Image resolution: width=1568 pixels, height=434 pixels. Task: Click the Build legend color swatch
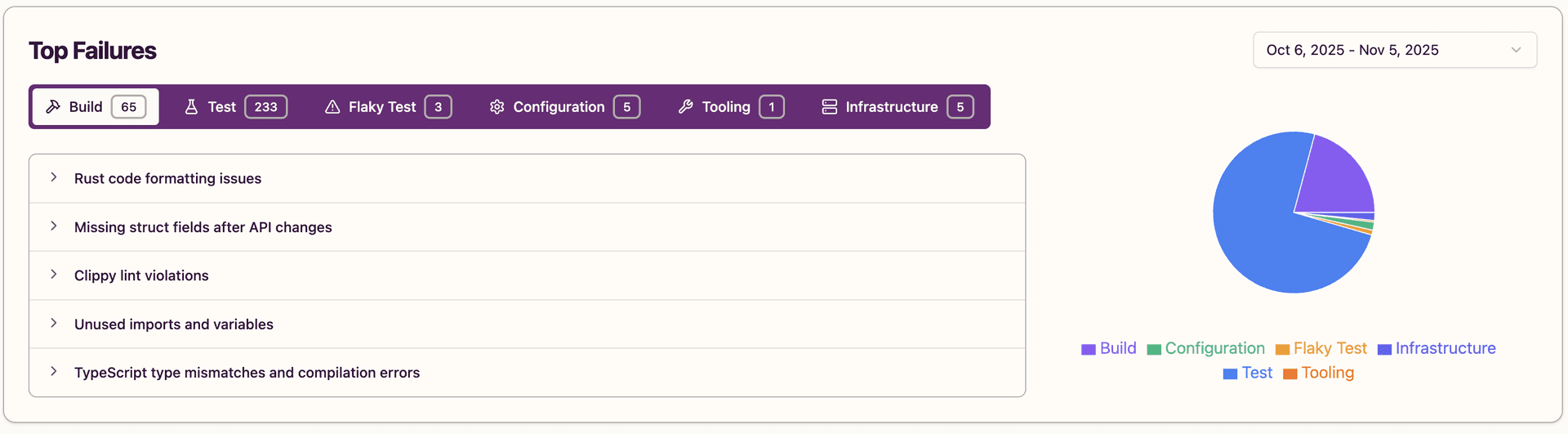pos(1088,349)
